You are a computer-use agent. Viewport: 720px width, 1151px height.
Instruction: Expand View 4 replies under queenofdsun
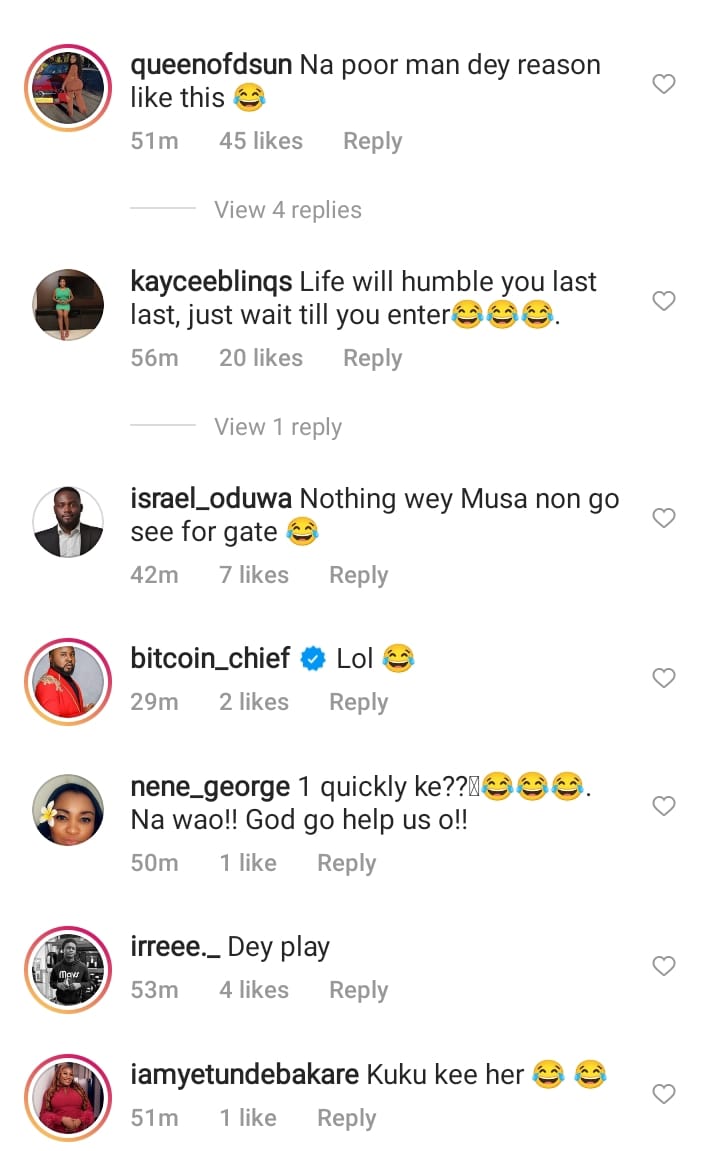tap(288, 210)
